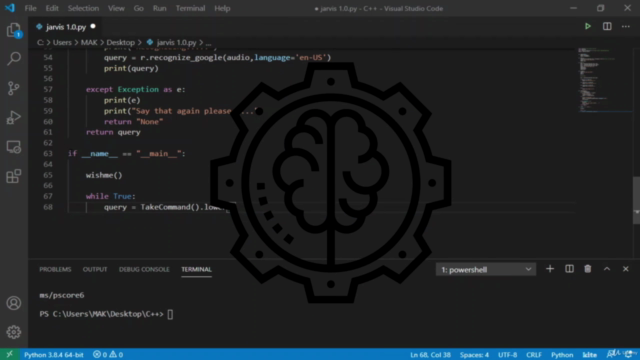640x360 pixels.
Task: Select the Python 3.8.4 64-bit interpreter
Action: tap(53, 355)
